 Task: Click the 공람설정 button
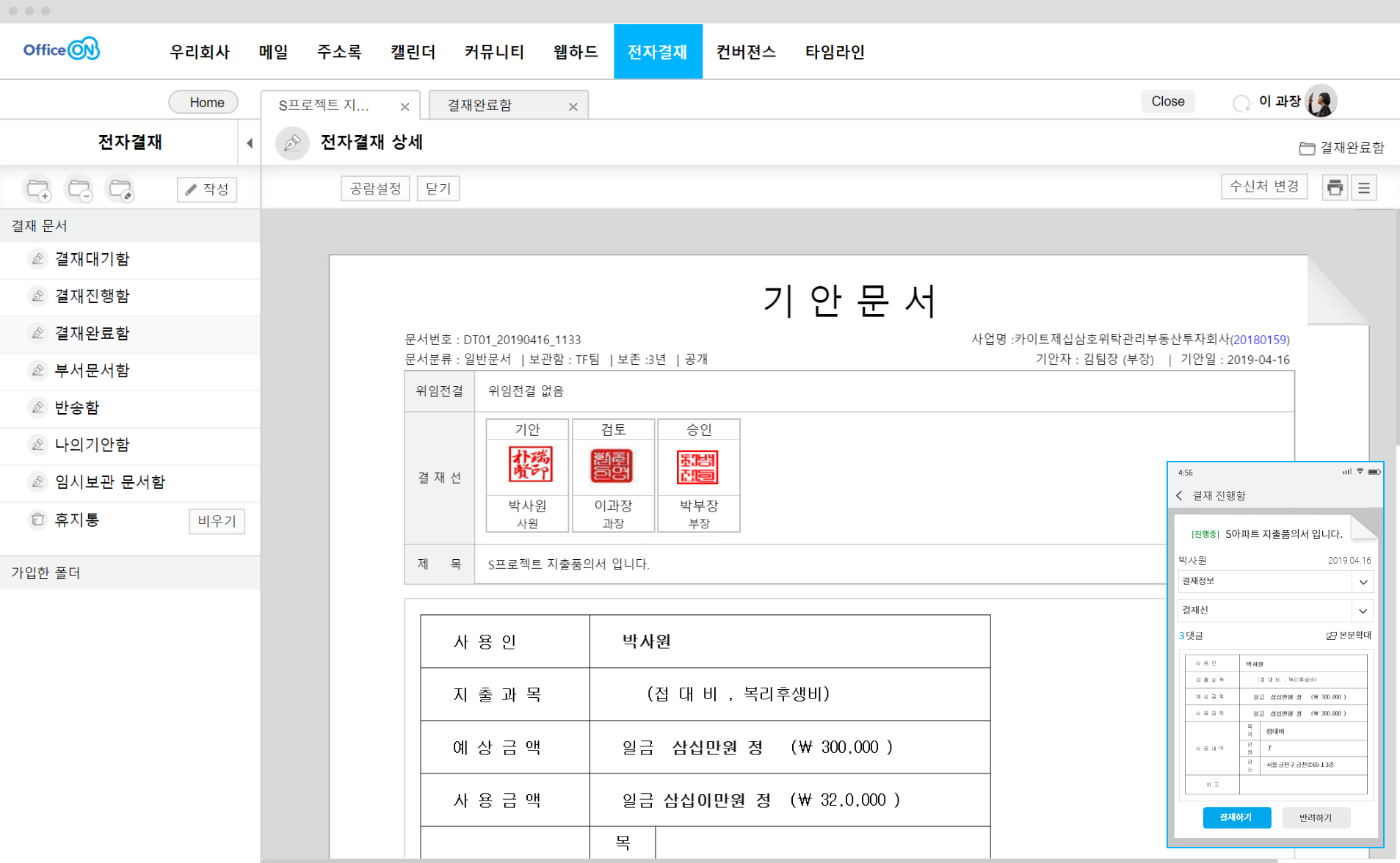point(375,189)
